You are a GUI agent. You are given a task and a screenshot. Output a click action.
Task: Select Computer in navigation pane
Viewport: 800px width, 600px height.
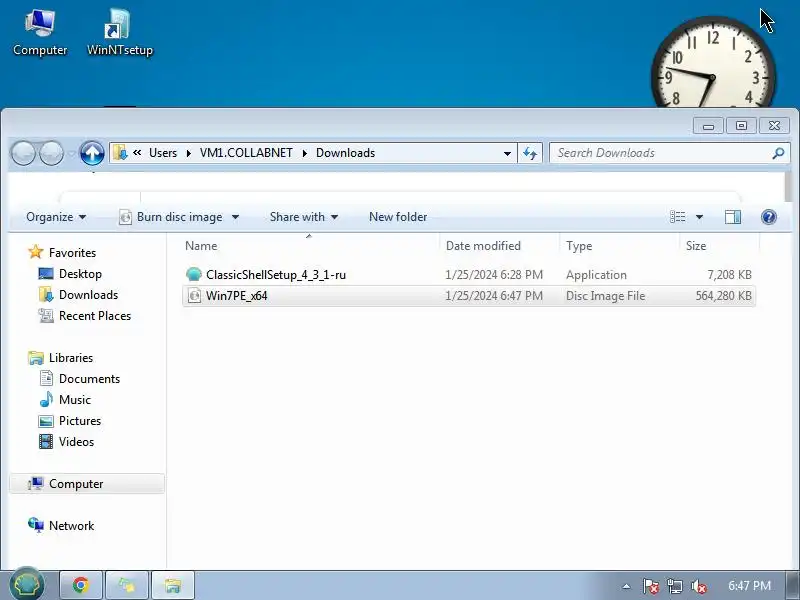point(87,484)
